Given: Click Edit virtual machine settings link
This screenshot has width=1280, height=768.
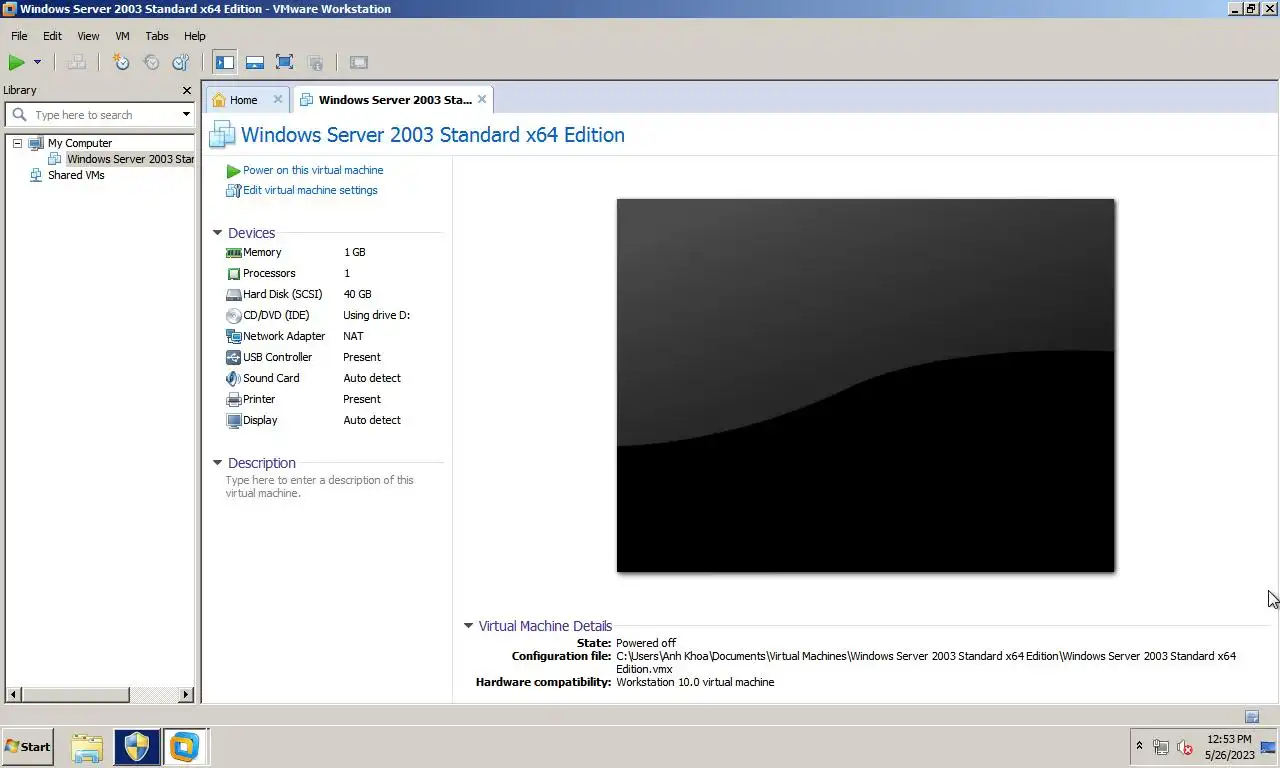Looking at the screenshot, I should [310, 190].
